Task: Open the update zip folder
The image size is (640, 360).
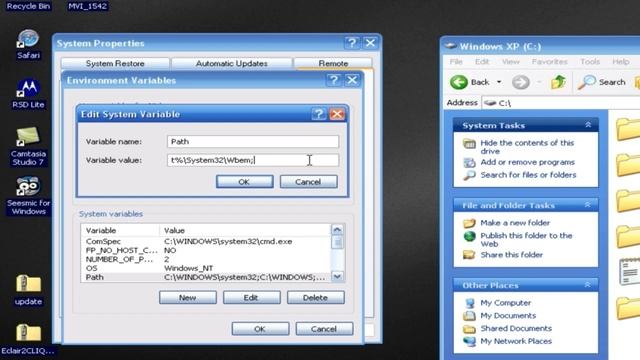Action: pyautogui.click(x=28, y=290)
